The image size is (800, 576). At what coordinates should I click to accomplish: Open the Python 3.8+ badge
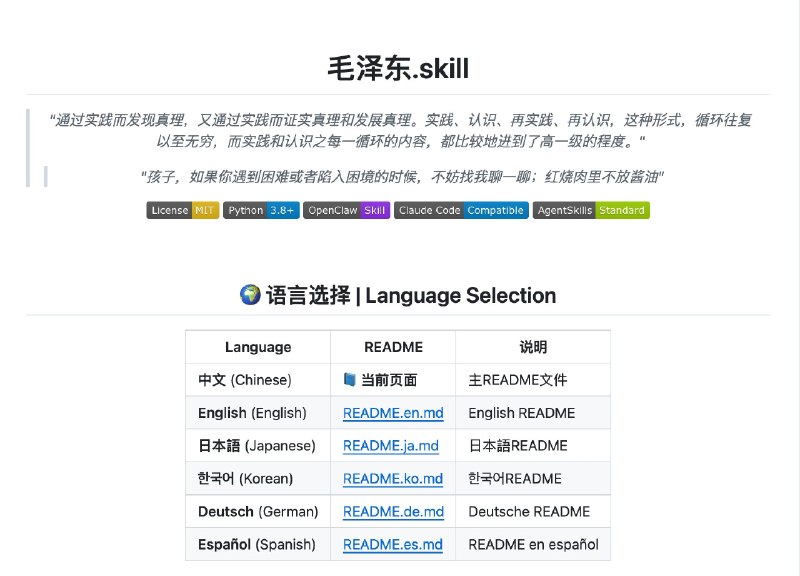coord(260,210)
